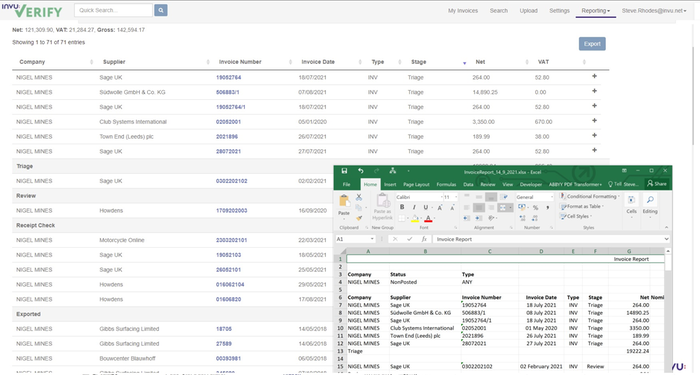The height and width of the screenshot is (375, 700).
Task: Click the Share button in Excel
Action: 657,183
